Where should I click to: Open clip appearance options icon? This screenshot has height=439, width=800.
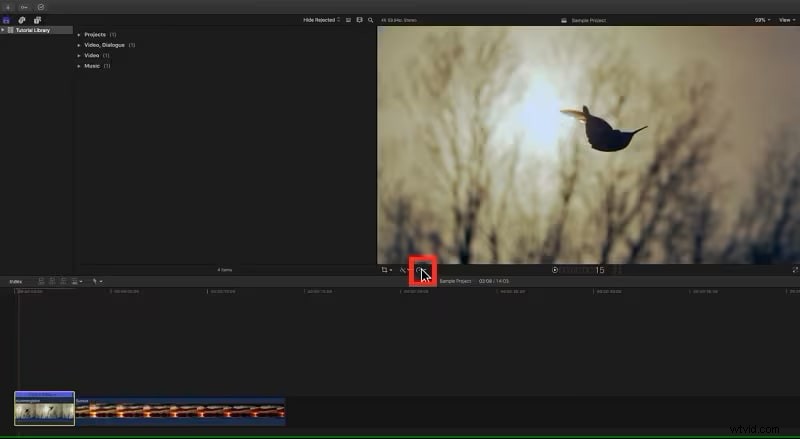[359, 20]
